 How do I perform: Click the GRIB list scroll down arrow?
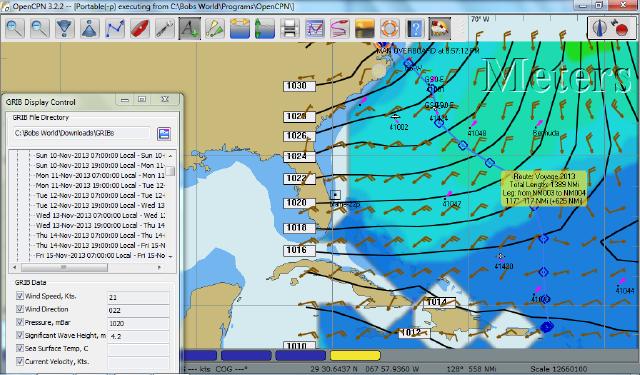coord(170,256)
